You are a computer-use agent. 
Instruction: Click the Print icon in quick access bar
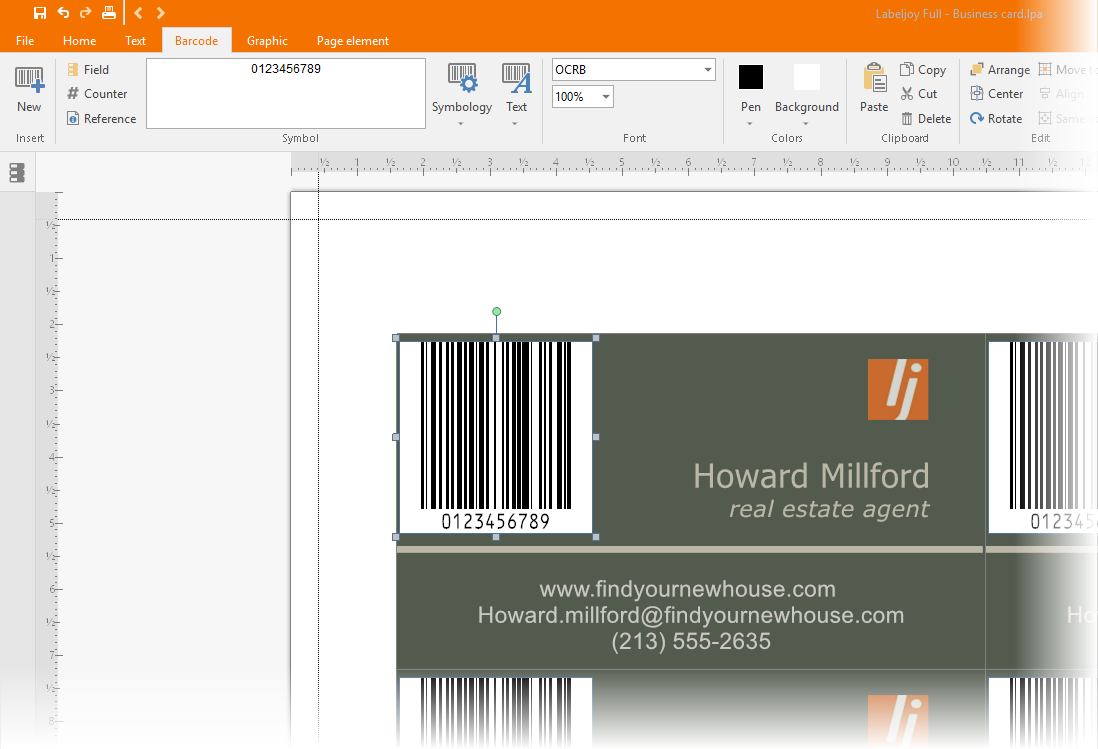[x=109, y=13]
